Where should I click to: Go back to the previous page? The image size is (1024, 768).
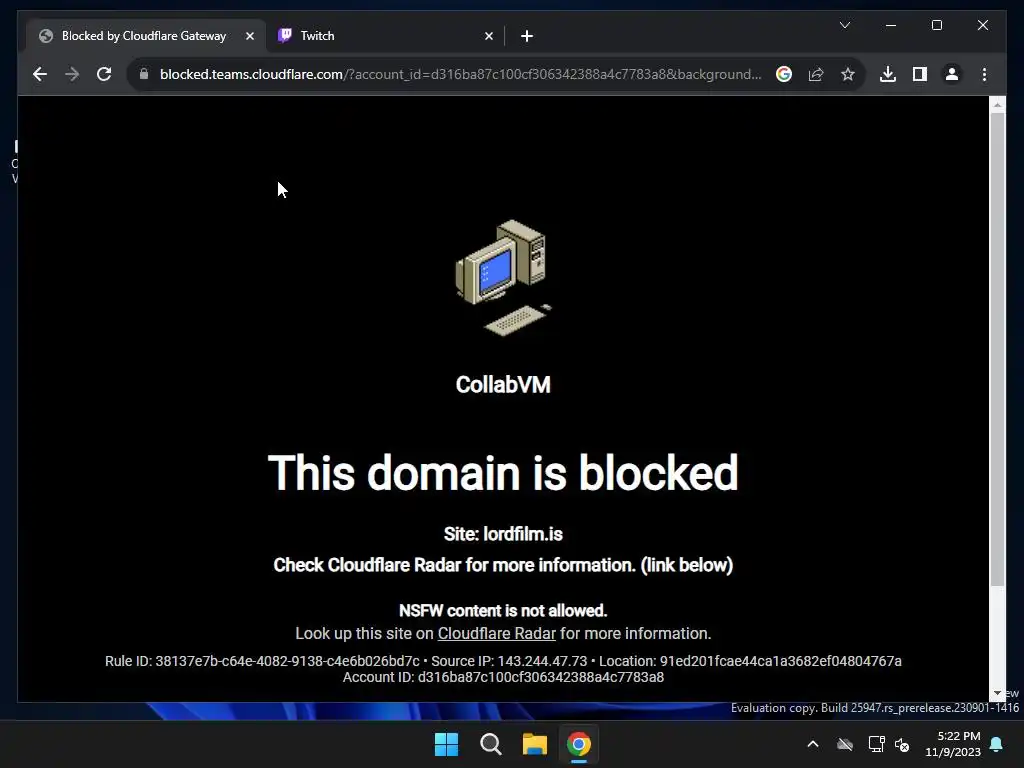pyautogui.click(x=40, y=74)
